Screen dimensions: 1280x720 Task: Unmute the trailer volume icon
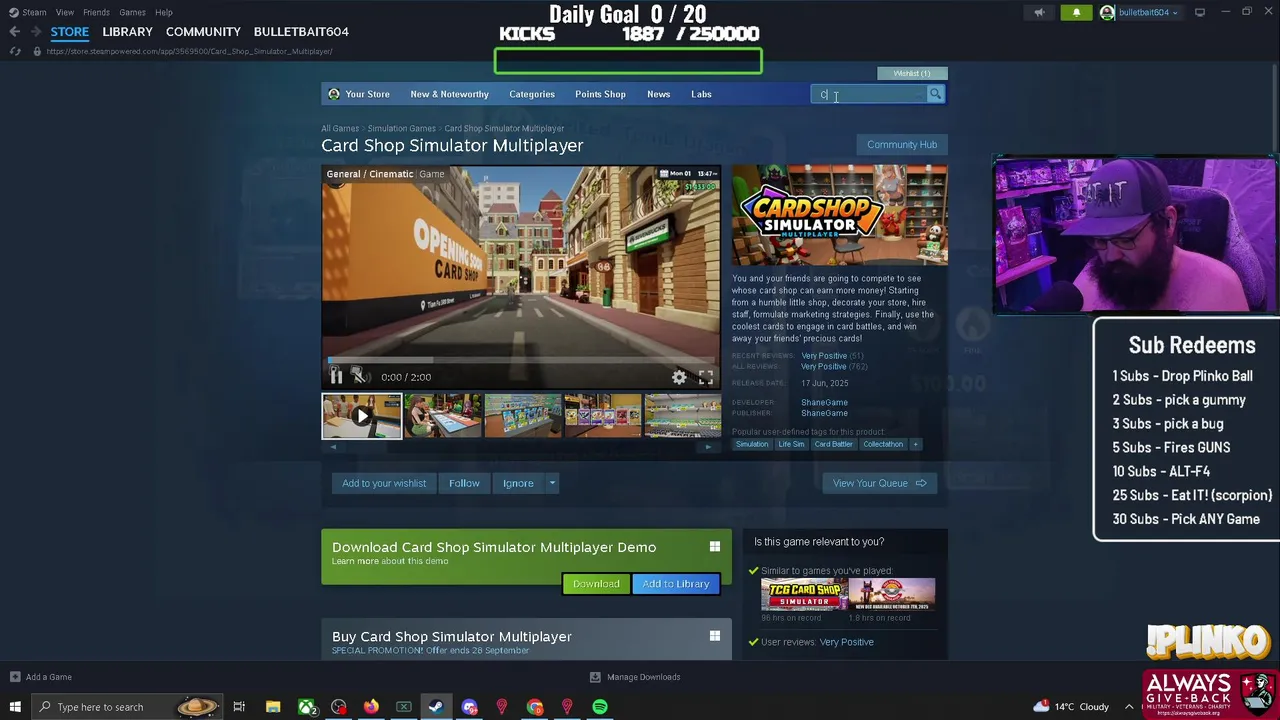pos(360,377)
